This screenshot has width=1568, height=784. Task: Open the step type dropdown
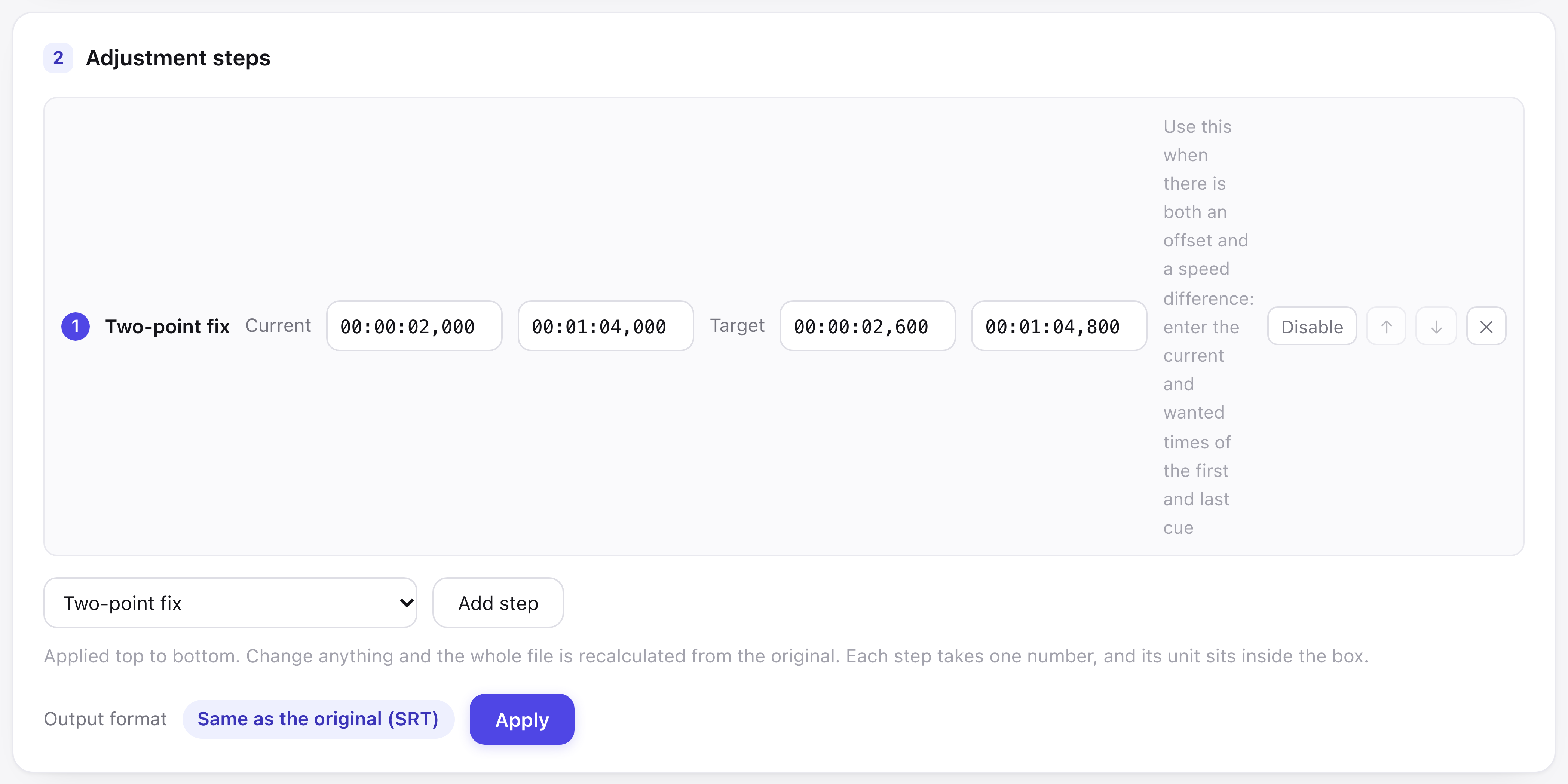pos(230,603)
